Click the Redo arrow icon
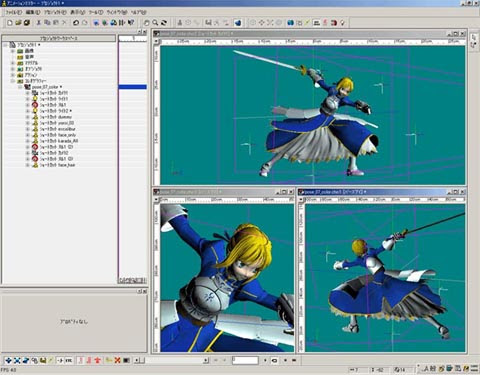Image resolution: width=480 pixels, height=375 pixels. (x=85, y=23)
